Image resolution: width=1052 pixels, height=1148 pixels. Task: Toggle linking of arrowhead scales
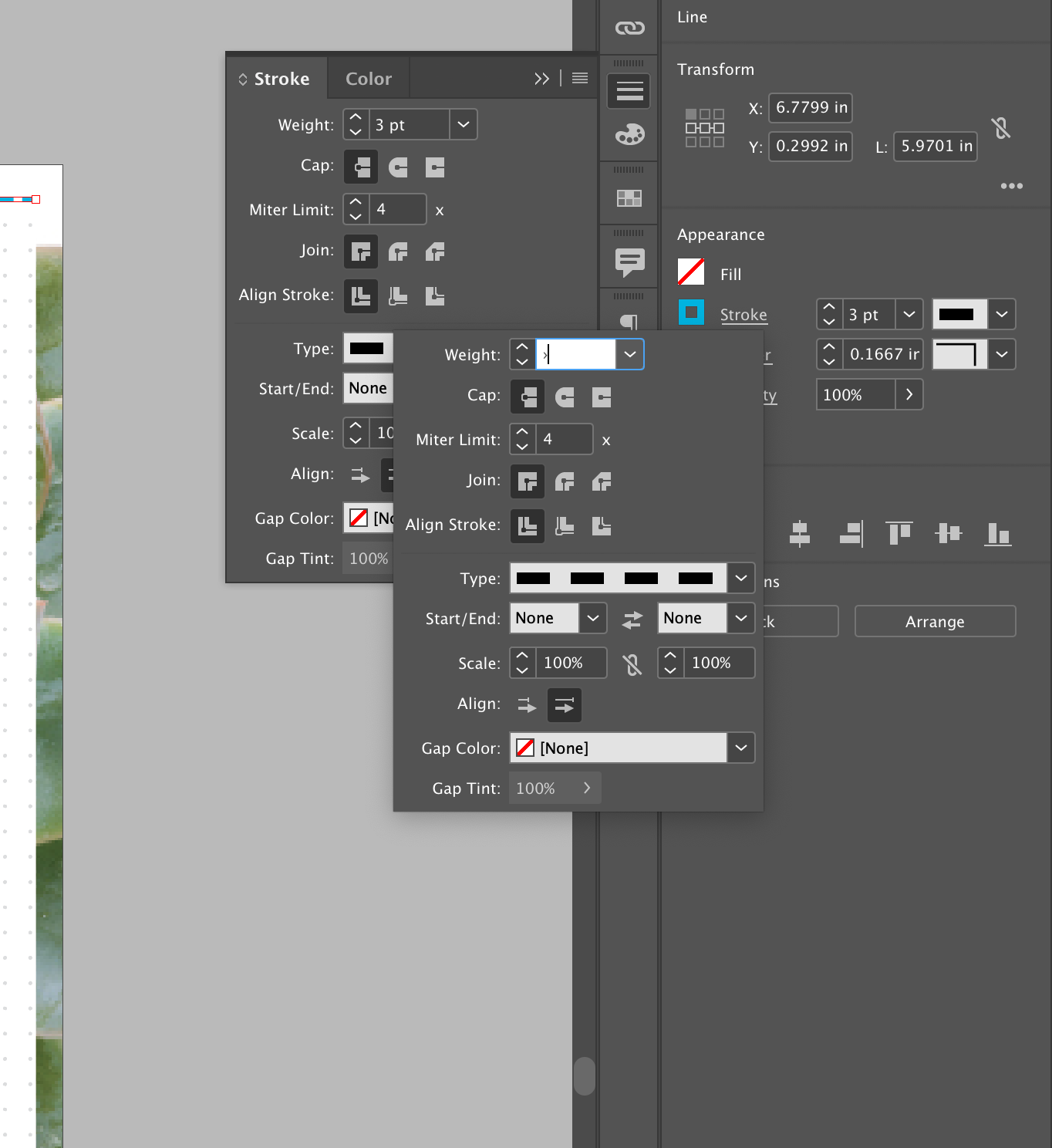pyautogui.click(x=632, y=663)
